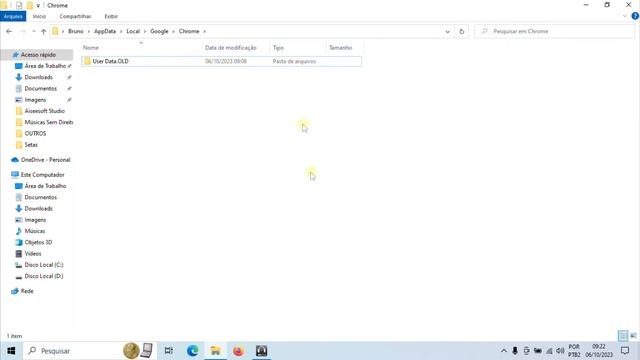Open the Vídeos library

[x=33, y=254]
